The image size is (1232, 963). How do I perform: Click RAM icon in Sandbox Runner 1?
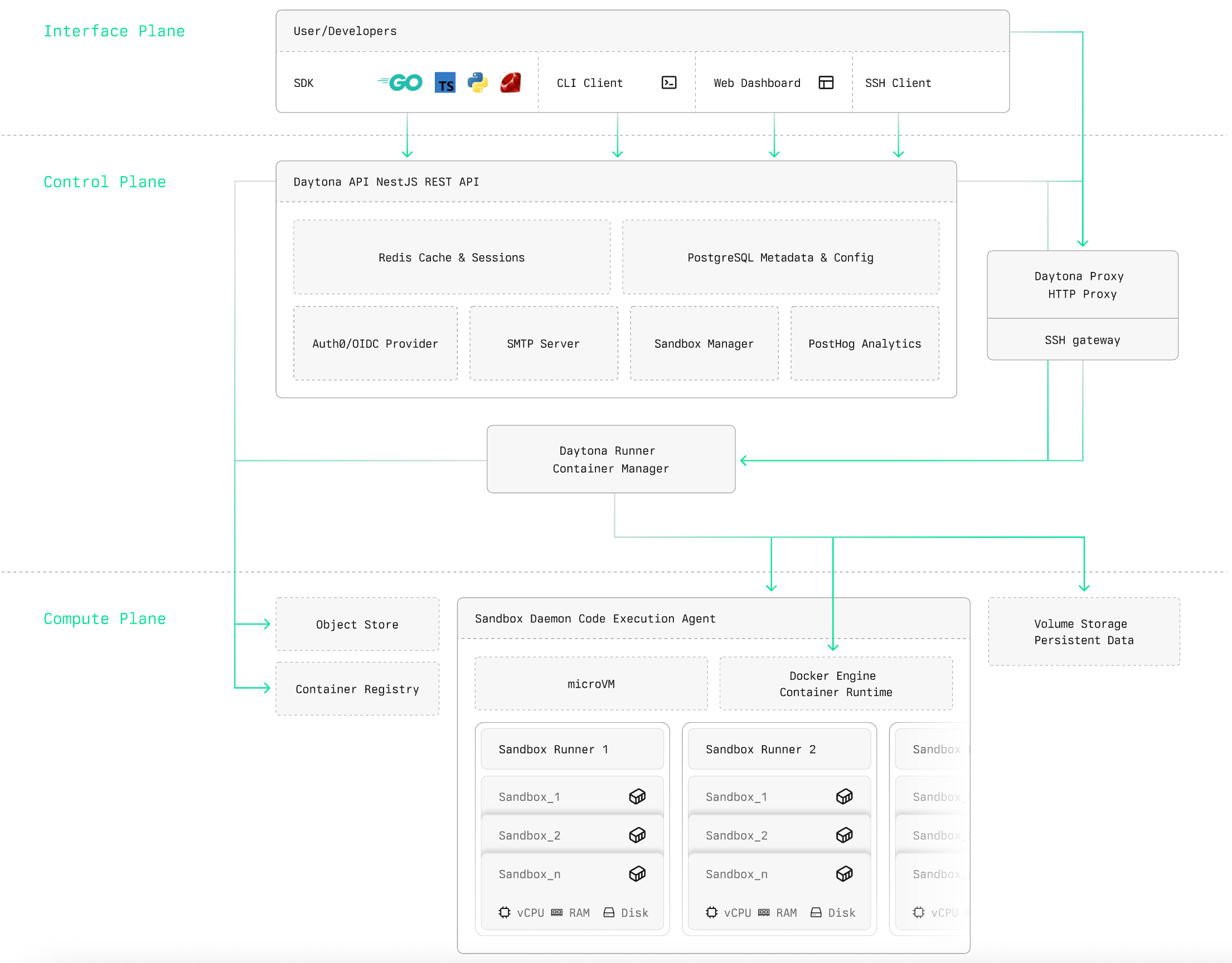click(x=556, y=912)
